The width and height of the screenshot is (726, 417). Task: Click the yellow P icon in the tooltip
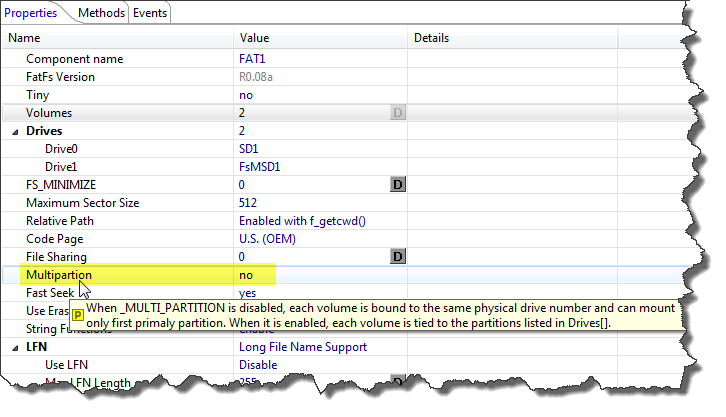[x=78, y=314]
